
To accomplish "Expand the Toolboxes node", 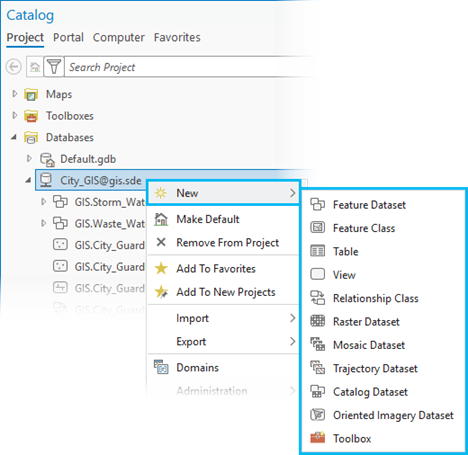I will point(14,115).
